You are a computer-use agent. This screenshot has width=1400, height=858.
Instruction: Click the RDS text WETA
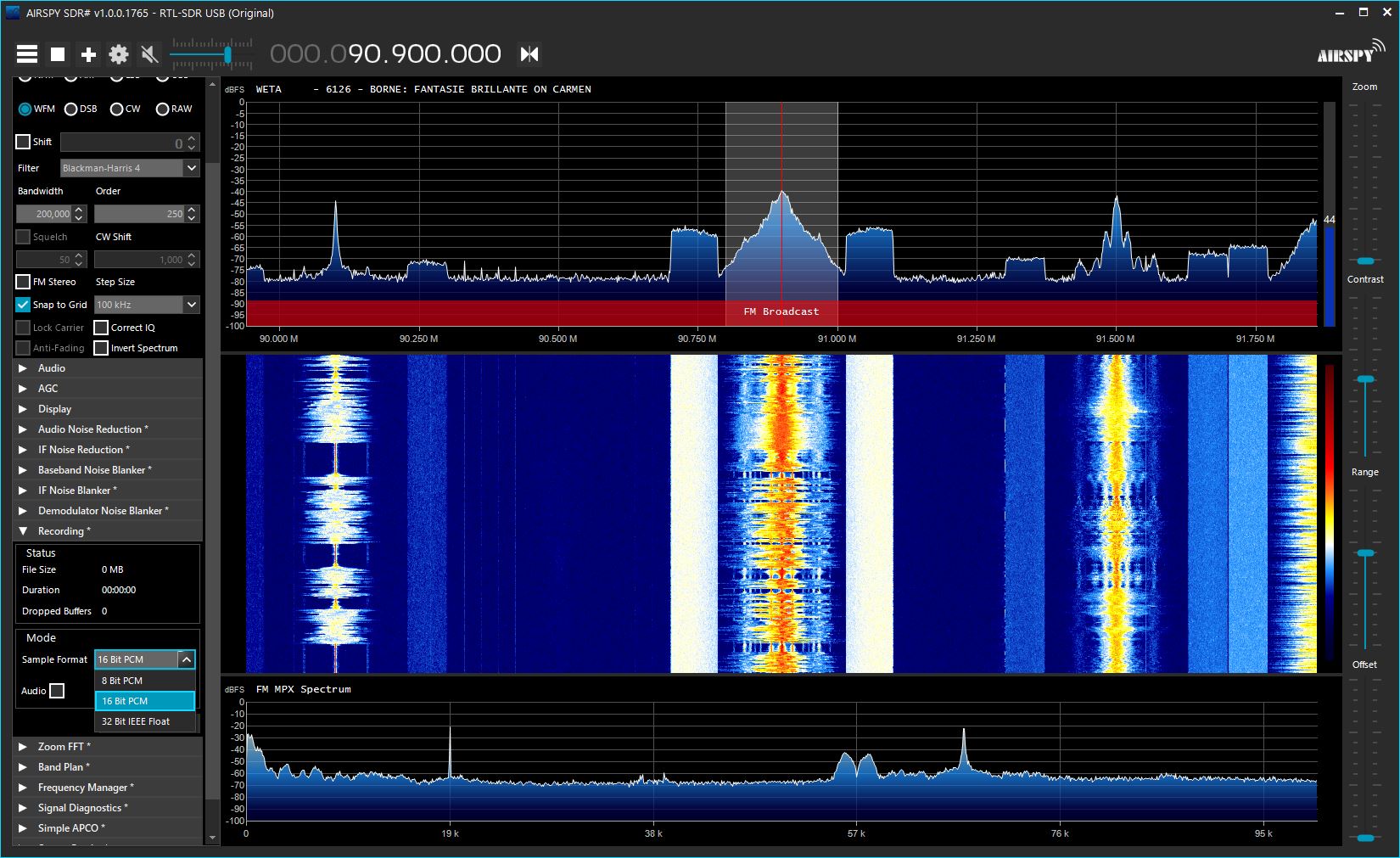269,89
